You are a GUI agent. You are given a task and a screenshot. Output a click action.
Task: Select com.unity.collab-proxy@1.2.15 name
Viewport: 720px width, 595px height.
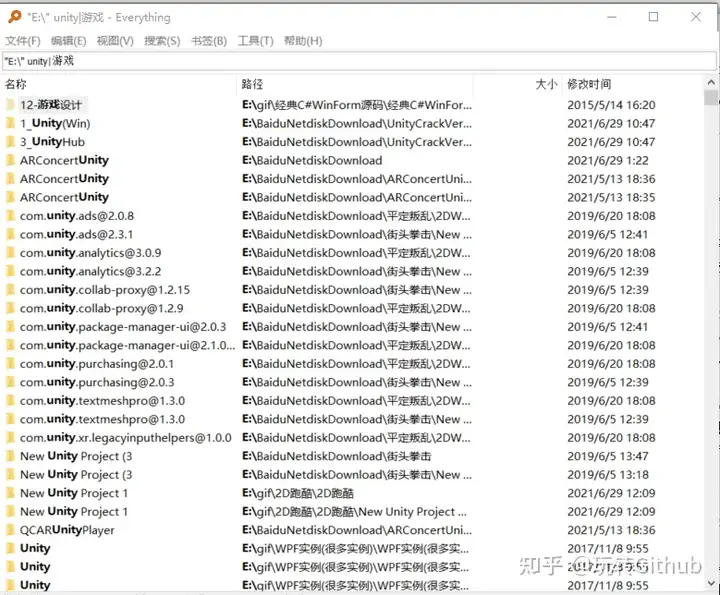click(105, 290)
